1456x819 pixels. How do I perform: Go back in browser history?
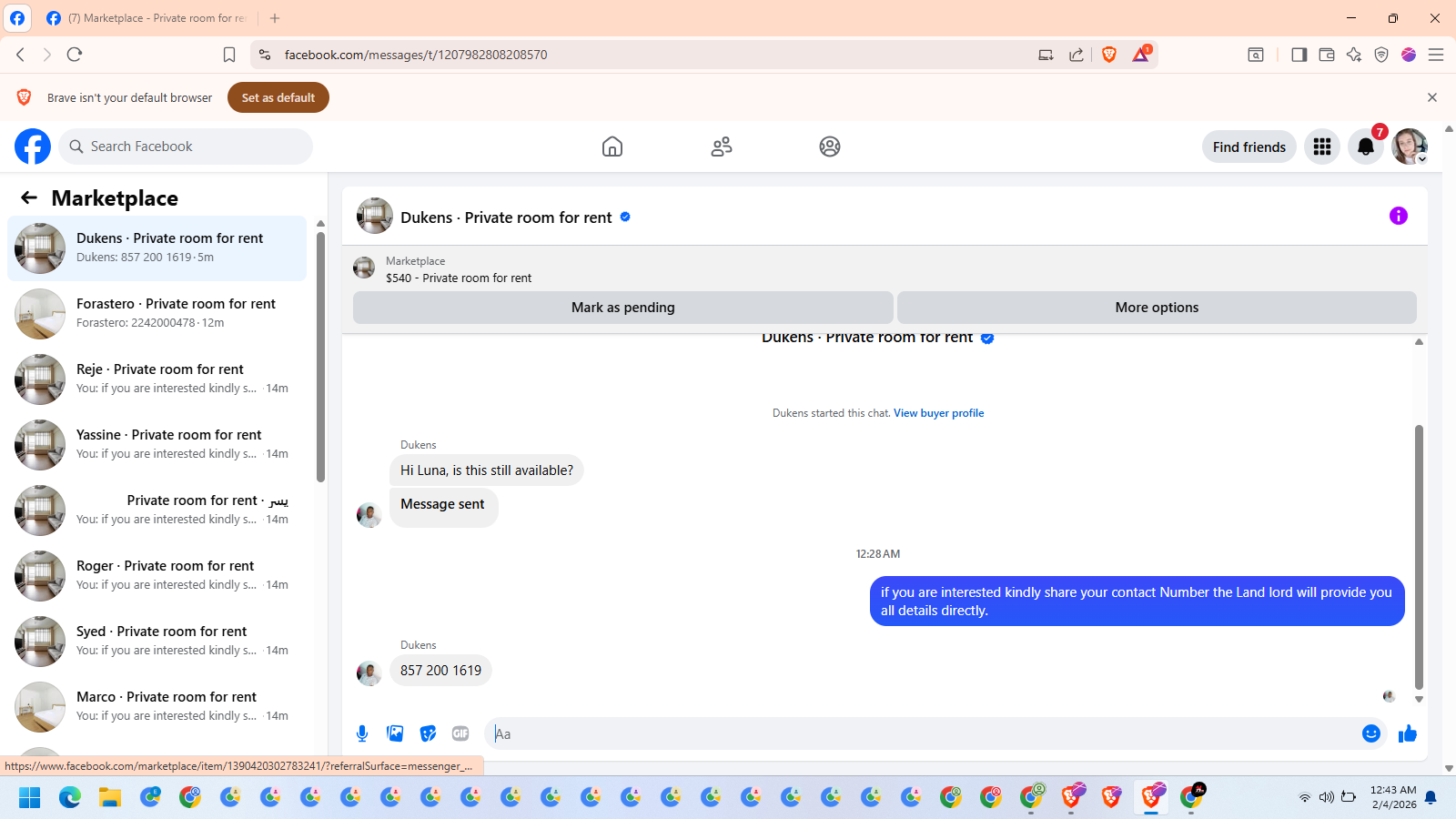[20, 55]
